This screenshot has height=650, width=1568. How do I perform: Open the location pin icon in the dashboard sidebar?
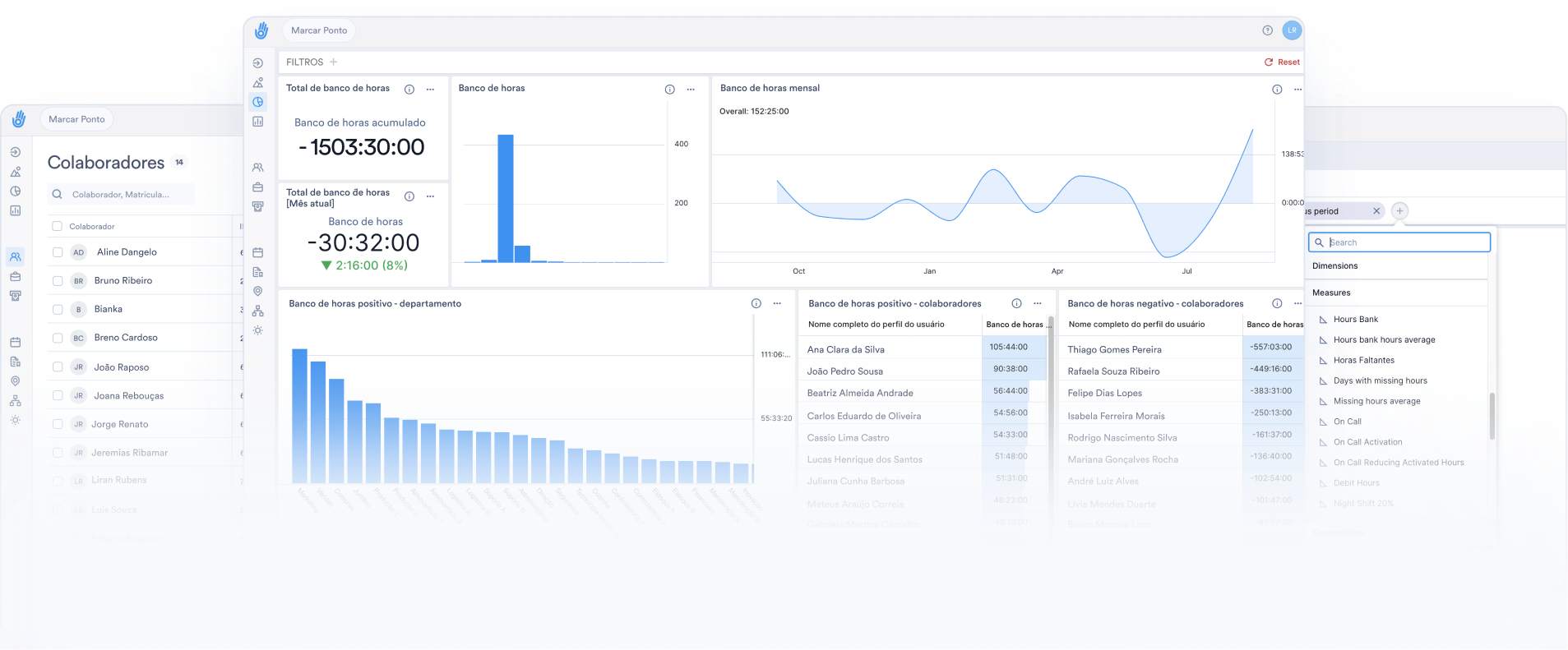click(x=258, y=292)
